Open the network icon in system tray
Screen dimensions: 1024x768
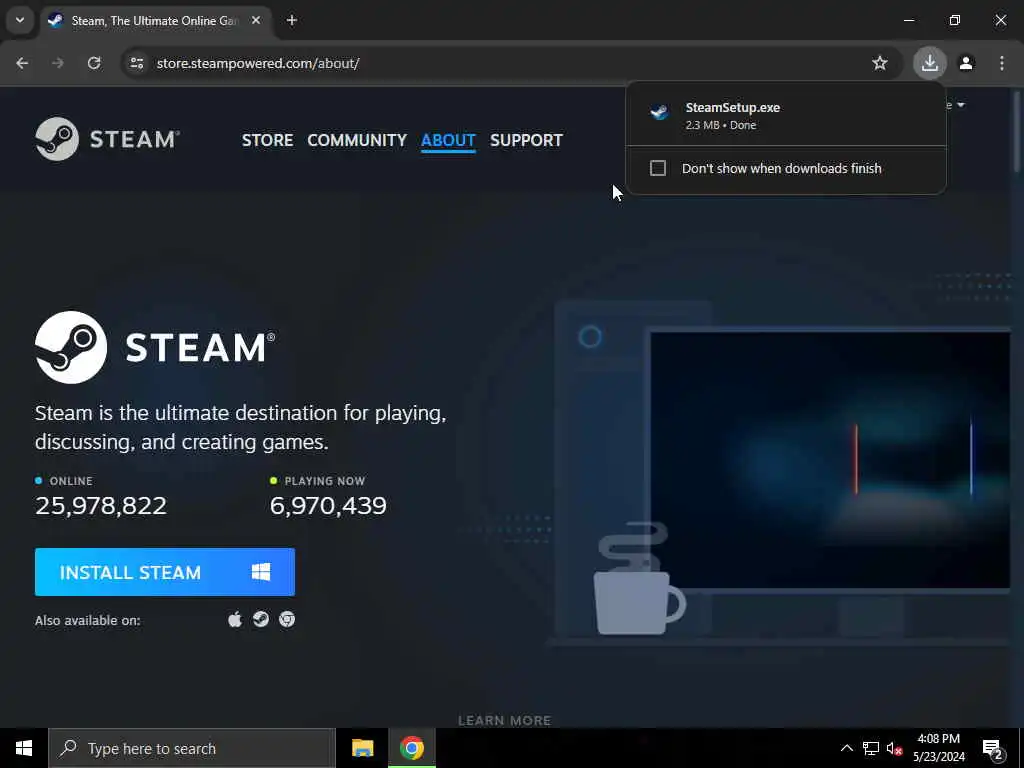871,748
